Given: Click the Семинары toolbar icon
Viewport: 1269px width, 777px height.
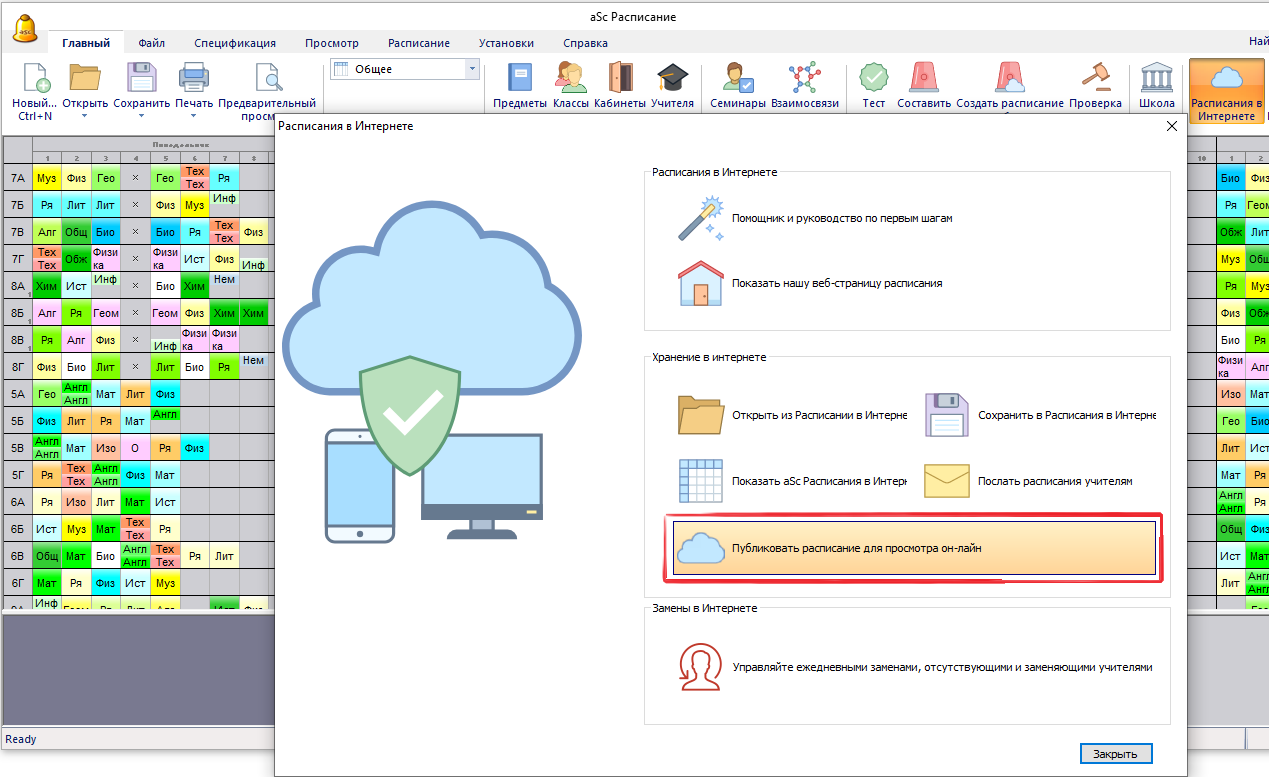Looking at the screenshot, I should pos(737,79).
